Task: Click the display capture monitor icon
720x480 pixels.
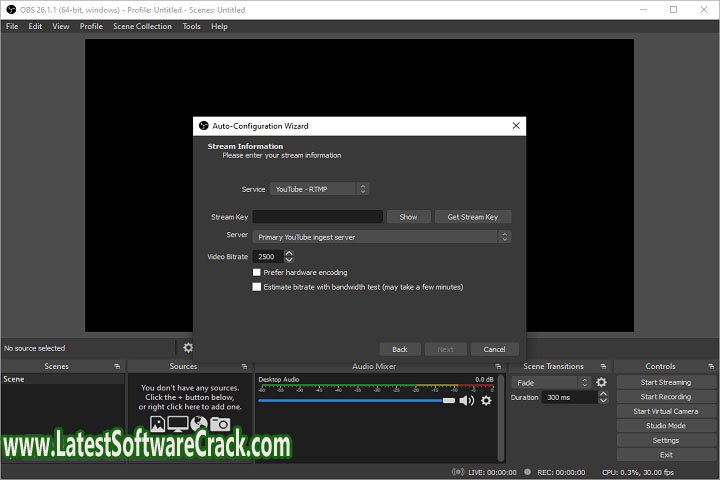Action: point(178,424)
